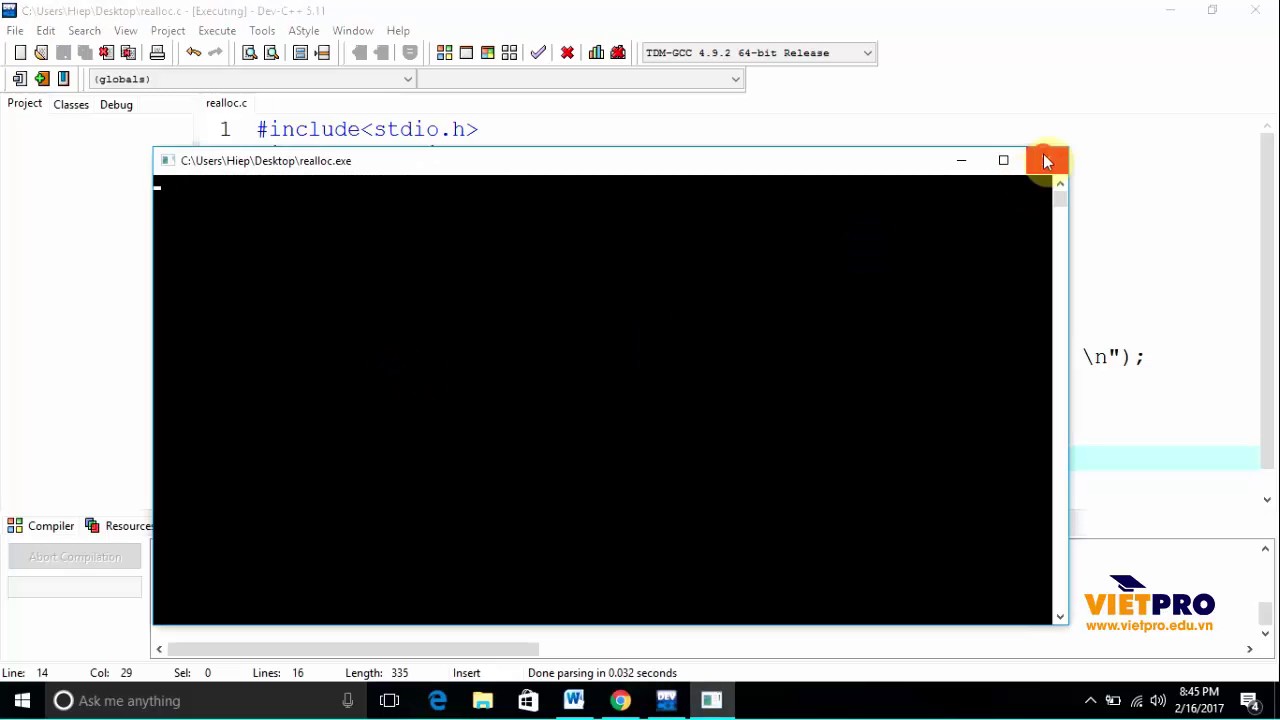Switch to the Project sidebar tab
The width and height of the screenshot is (1280, 720).
25,104
